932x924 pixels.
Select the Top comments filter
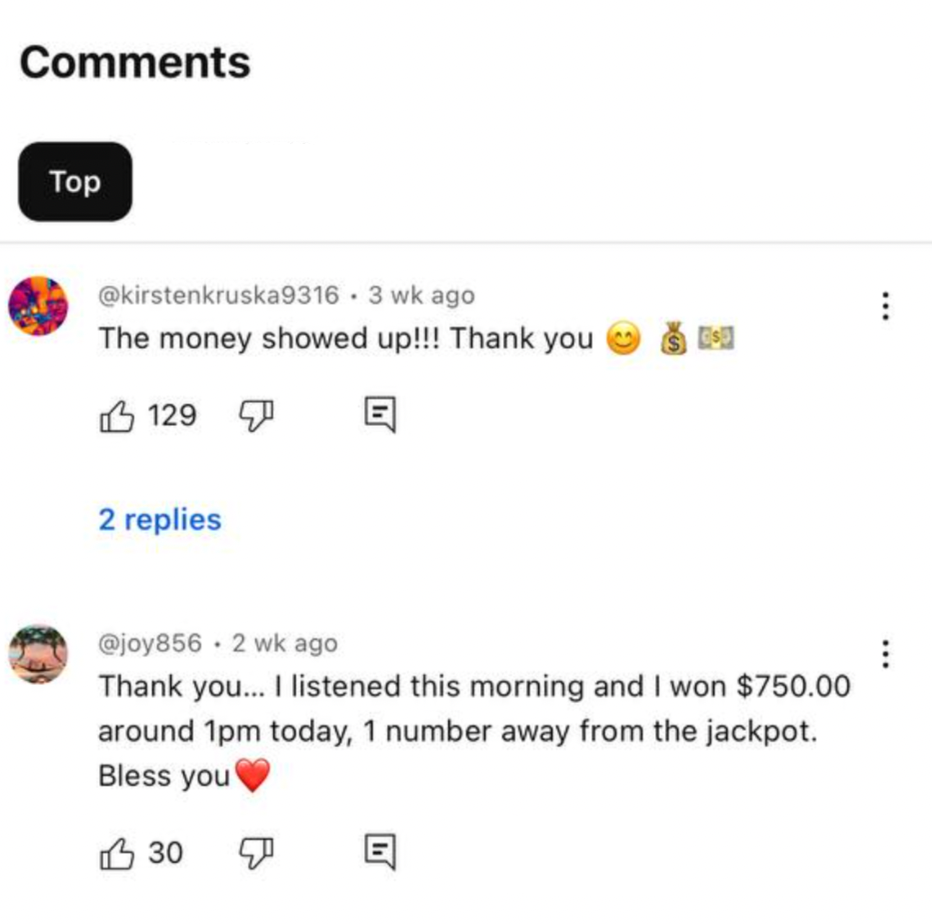[x=75, y=182]
